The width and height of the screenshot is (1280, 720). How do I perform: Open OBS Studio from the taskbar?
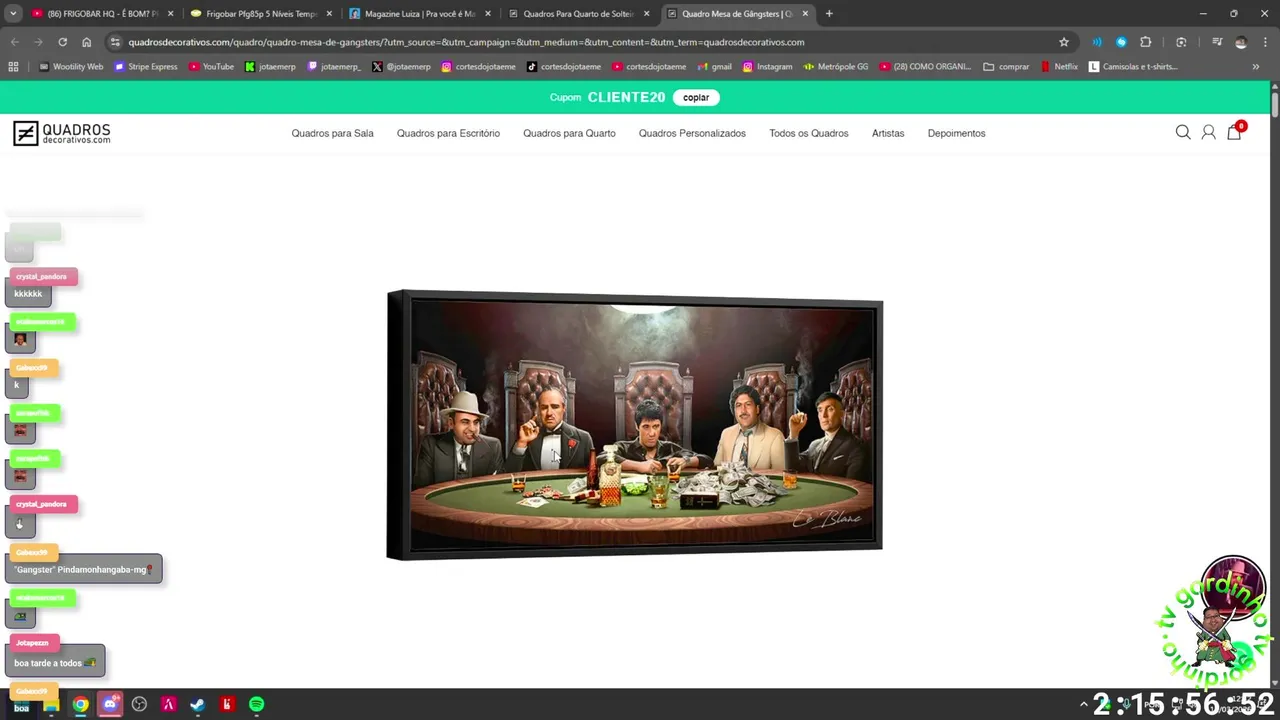pos(139,704)
